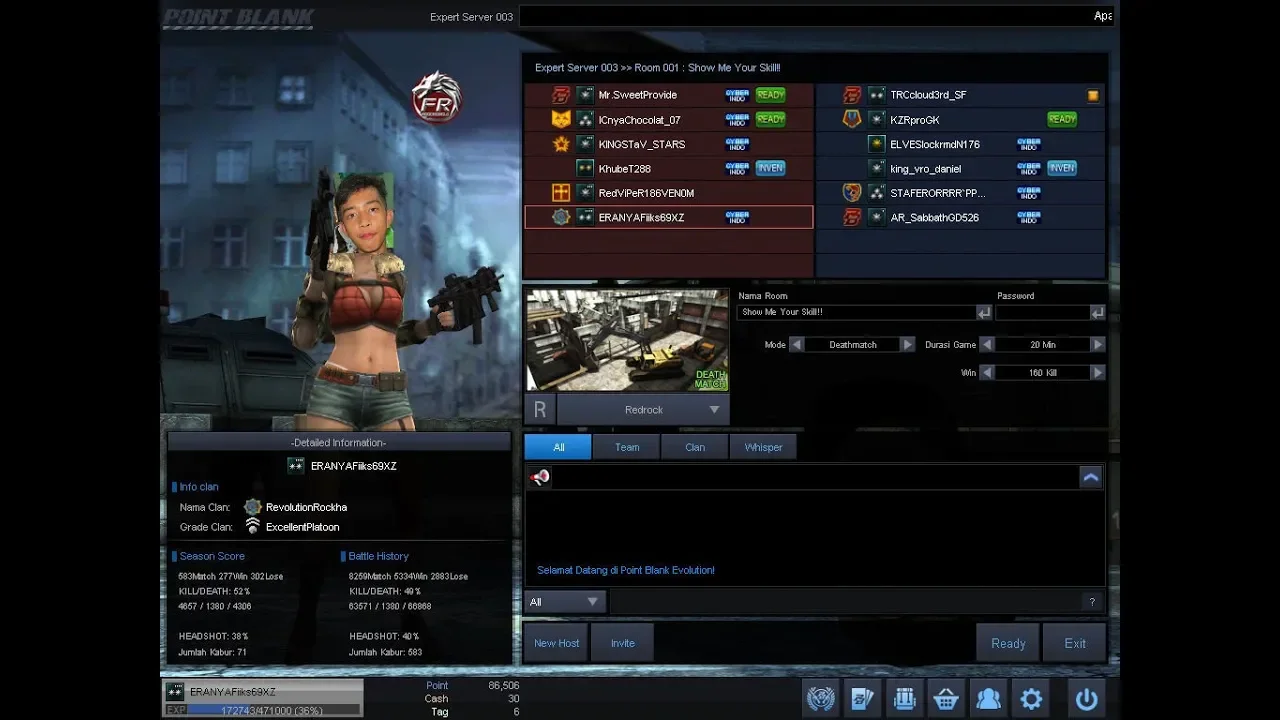Click KINGSTaV_STARS star clan emblem
The height and width of the screenshot is (720, 1280).
tap(561, 144)
